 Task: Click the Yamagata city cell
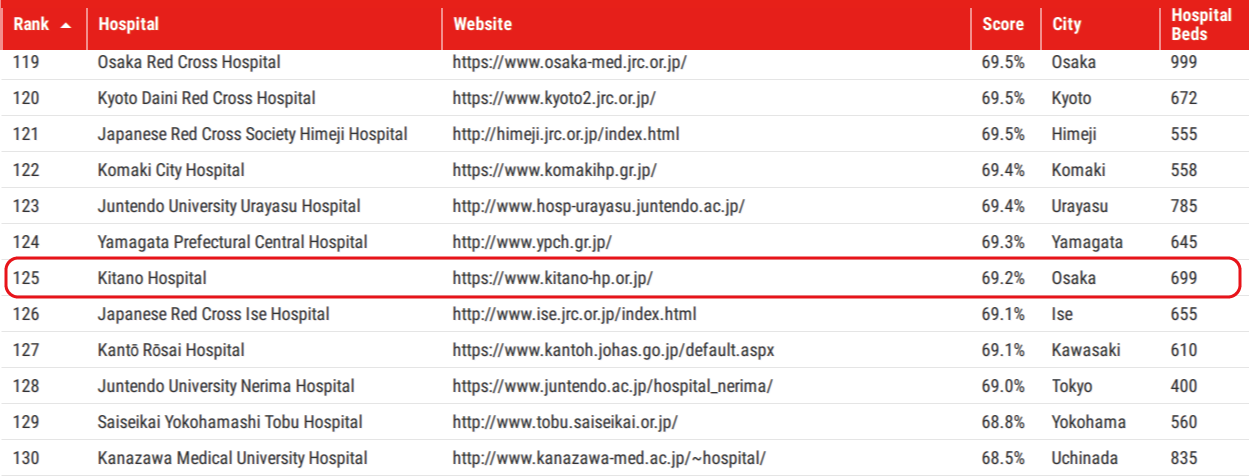1087,242
